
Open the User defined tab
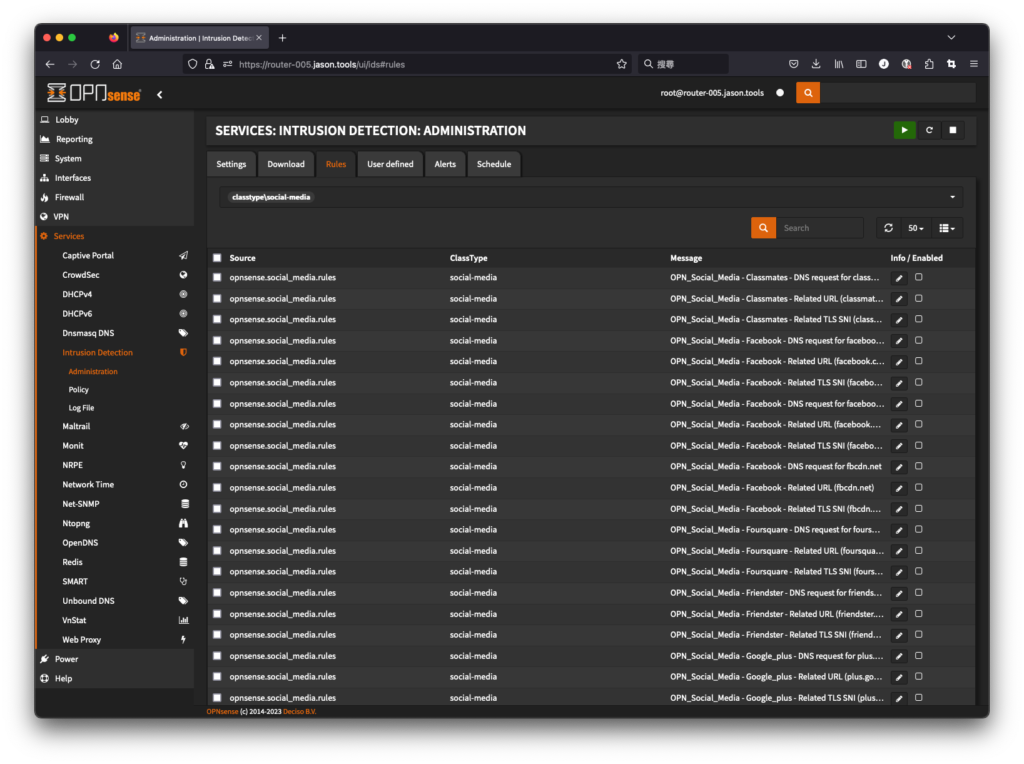coord(390,164)
